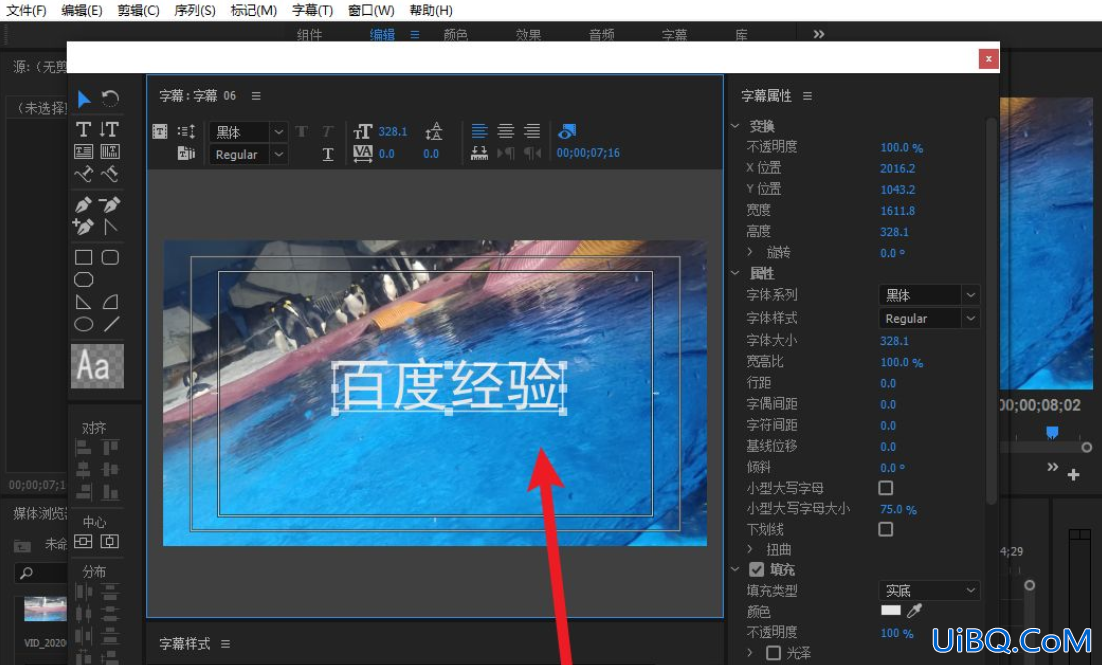Align text right
The image size is (1102, 665).
click(x=533, y=131)
